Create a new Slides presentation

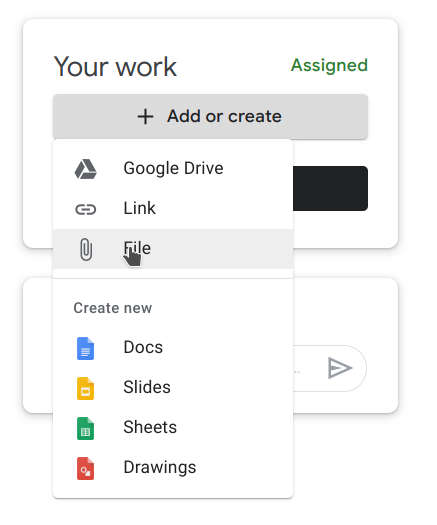pyautogui.click(x=173, y=388)
